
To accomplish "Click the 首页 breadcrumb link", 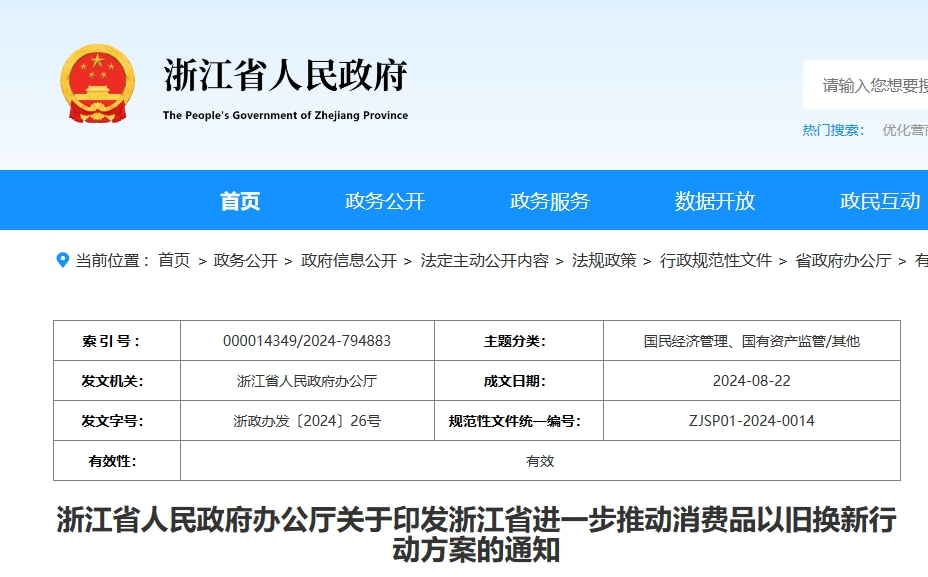I will [174, 260].
